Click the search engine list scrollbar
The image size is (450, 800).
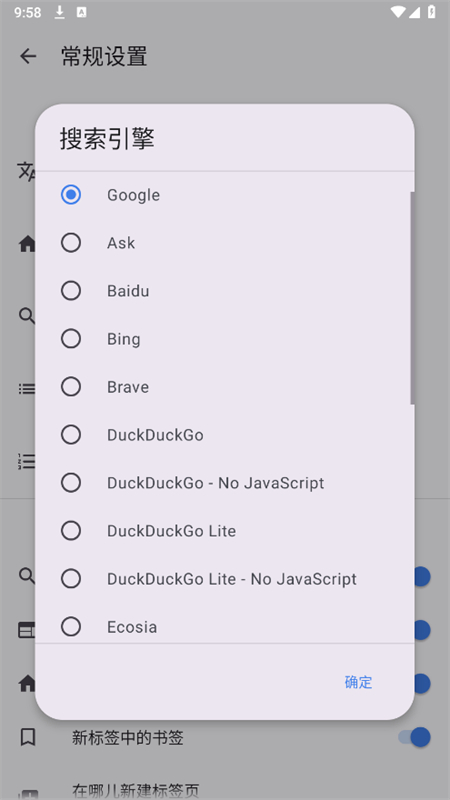coord(412,298)
